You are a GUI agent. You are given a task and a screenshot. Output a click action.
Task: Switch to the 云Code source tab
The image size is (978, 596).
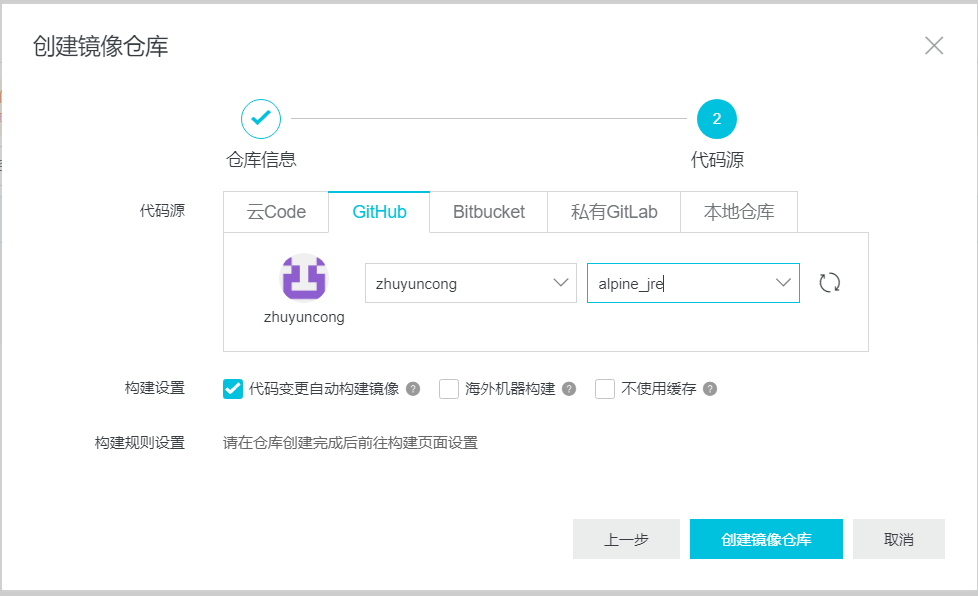[x=275, y=211]
